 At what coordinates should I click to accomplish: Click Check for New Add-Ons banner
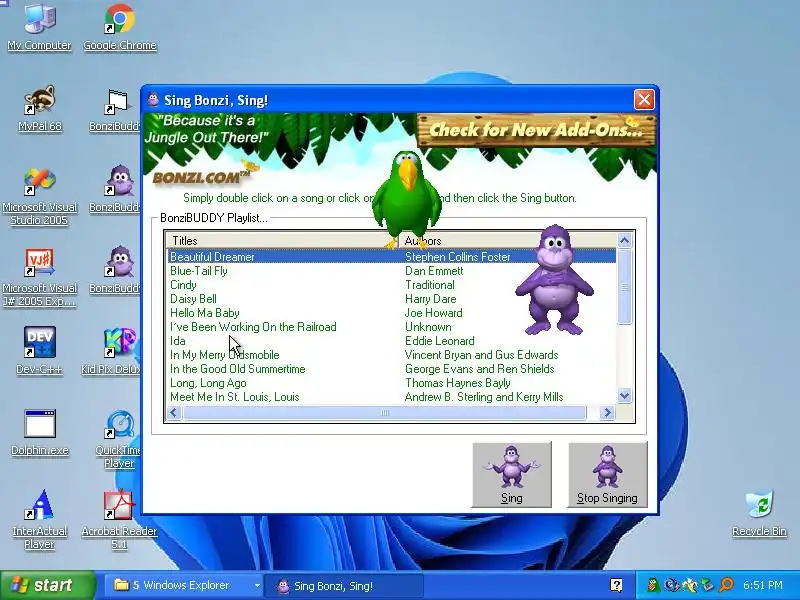536,130
